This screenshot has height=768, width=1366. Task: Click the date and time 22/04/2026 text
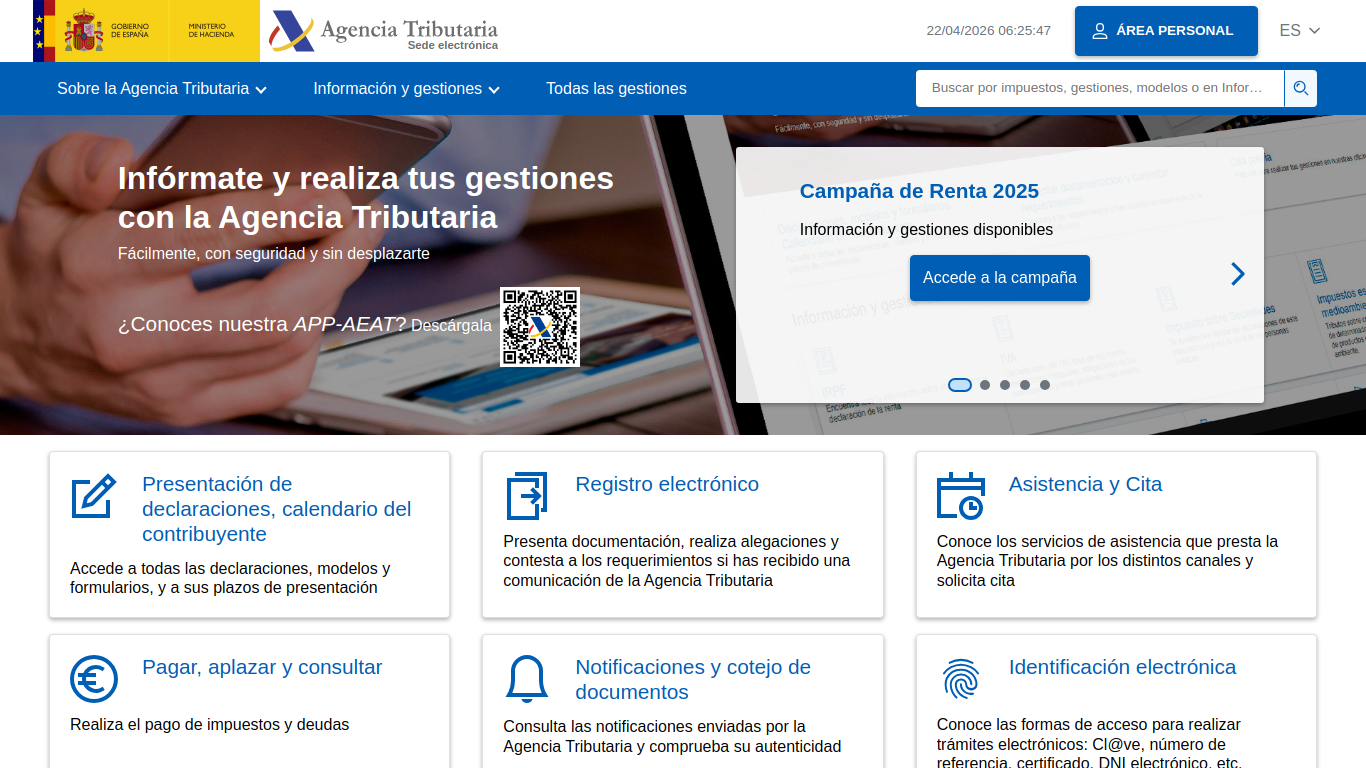click(988, 31)
